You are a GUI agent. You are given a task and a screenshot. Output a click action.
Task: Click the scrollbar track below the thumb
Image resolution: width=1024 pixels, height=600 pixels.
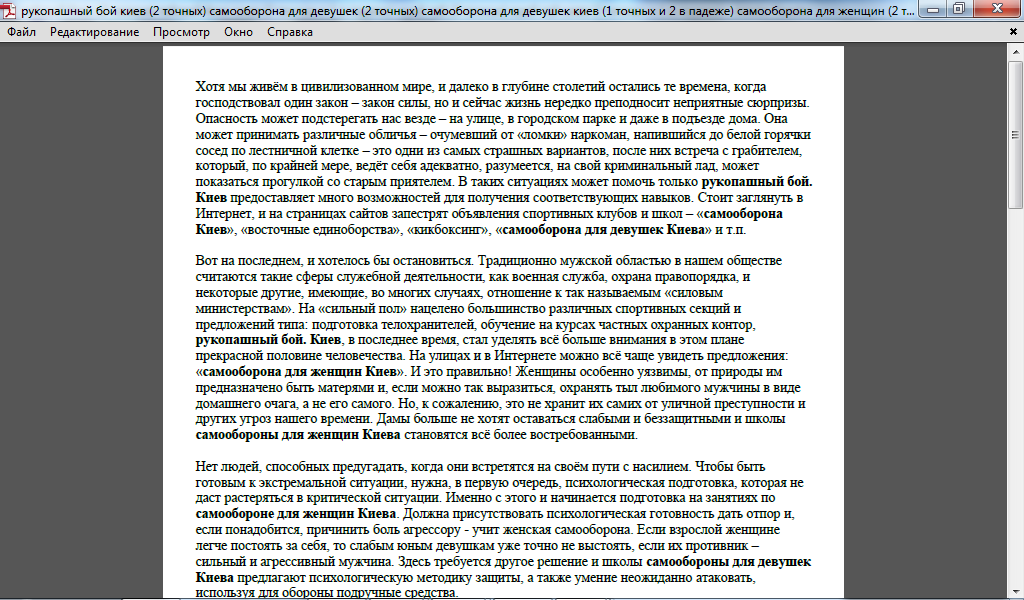[x=1016, y=400]
